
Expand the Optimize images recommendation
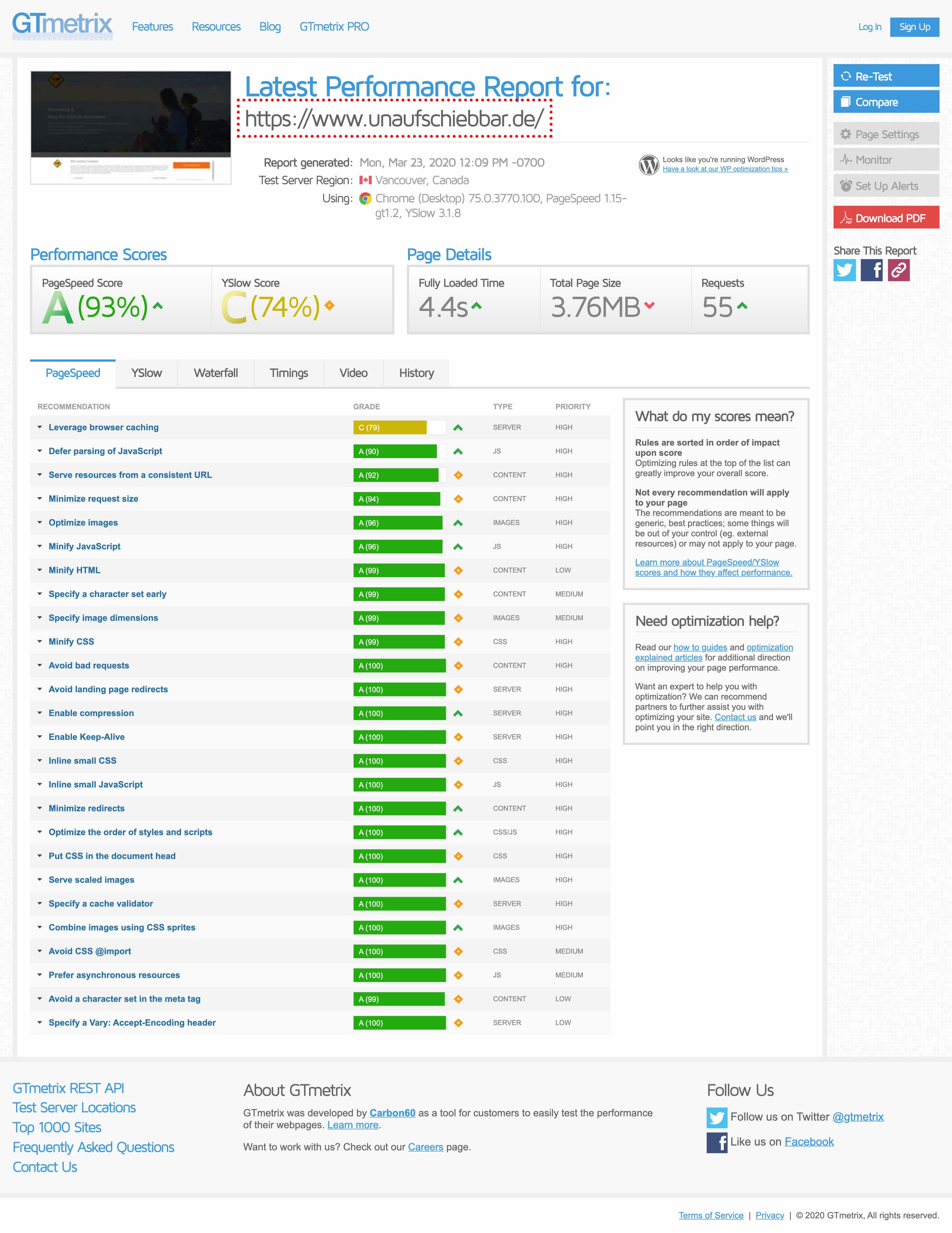tap(83, 523)
